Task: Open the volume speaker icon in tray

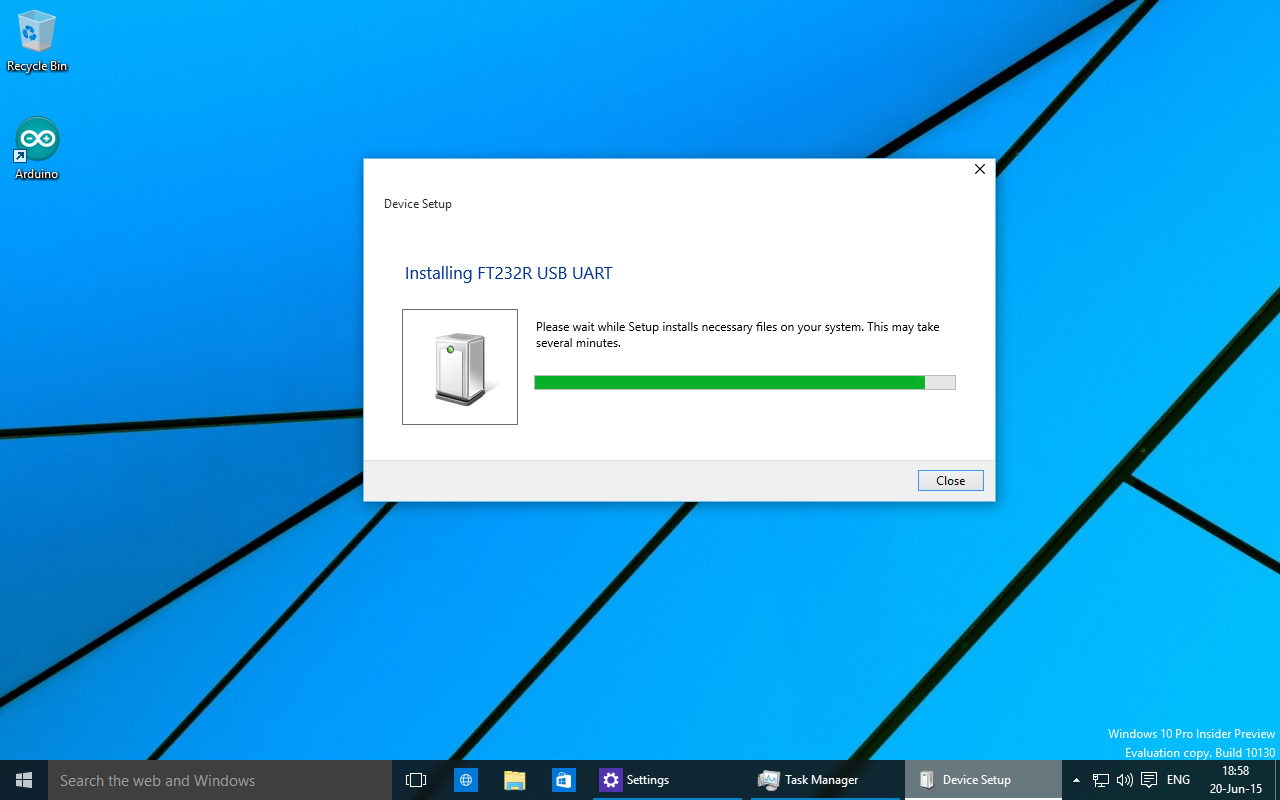Action: [1125, 780]
